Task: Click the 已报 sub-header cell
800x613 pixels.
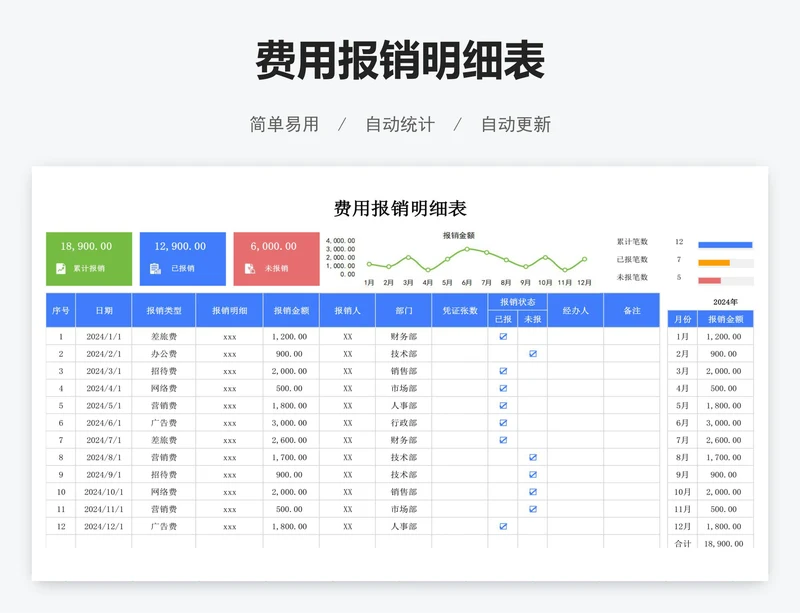Action: pyautogui.click(x=503, y=319)
